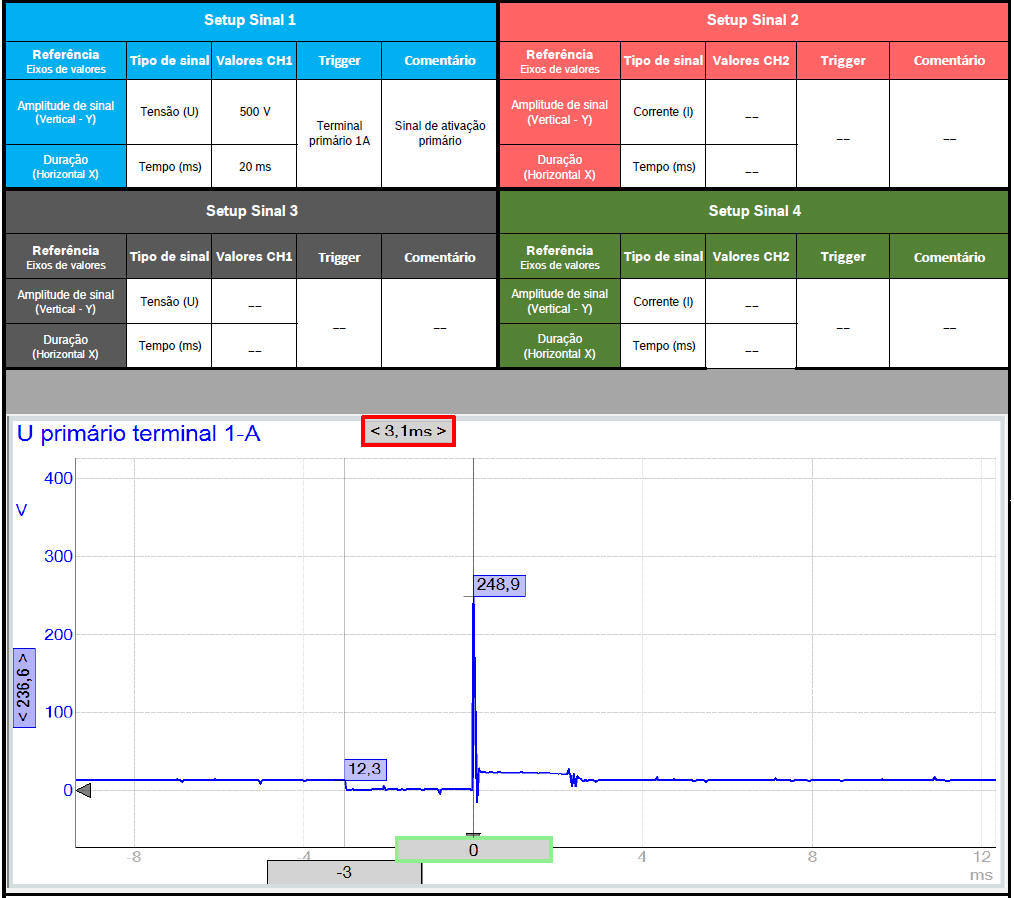Click the 248,9 peak value label
Image resolution: width=1014 pixels, height=898 pixels.
tap(497, 585)
